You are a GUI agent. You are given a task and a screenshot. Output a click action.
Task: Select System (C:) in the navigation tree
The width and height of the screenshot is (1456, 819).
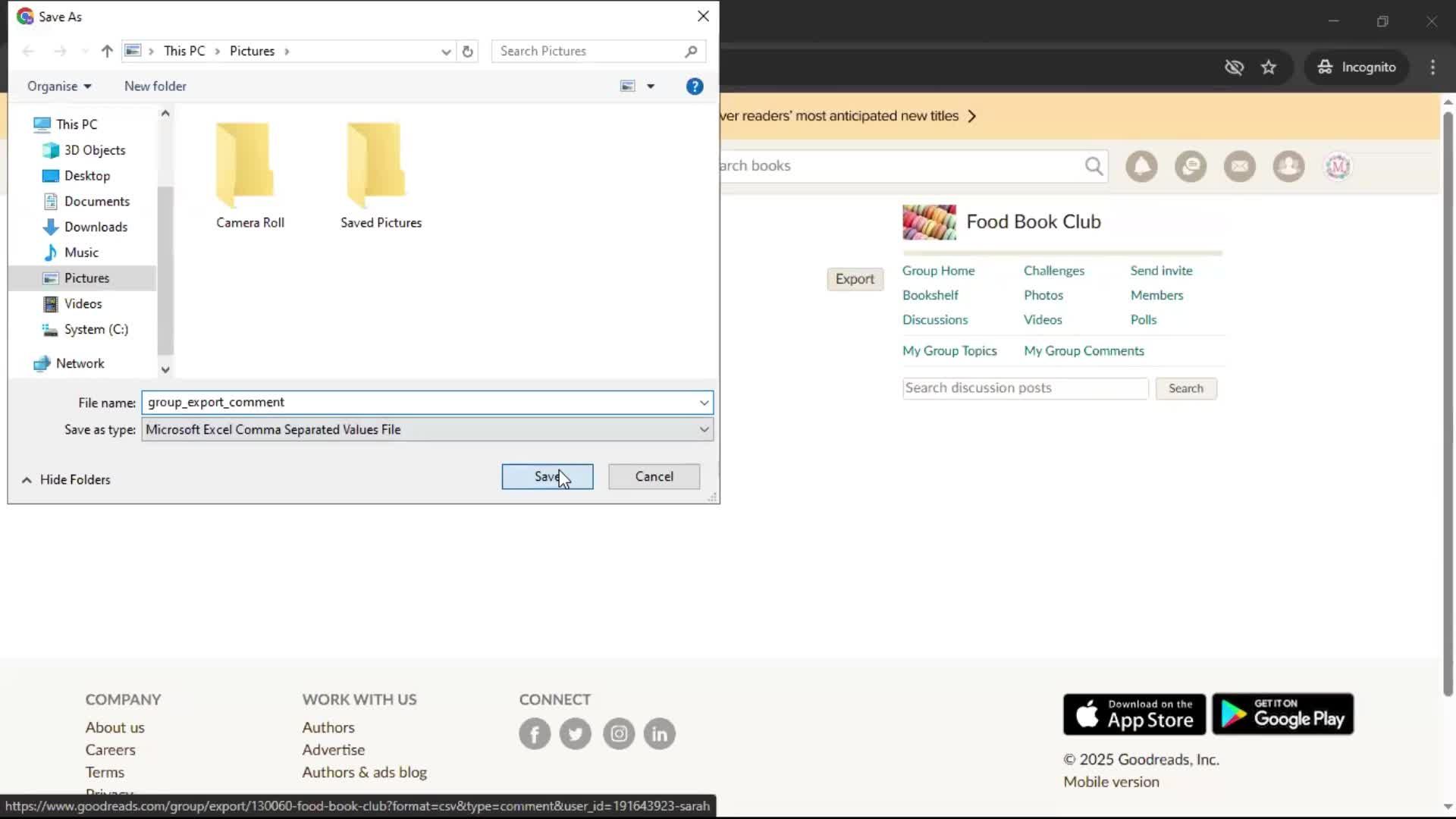click(96, 329)
